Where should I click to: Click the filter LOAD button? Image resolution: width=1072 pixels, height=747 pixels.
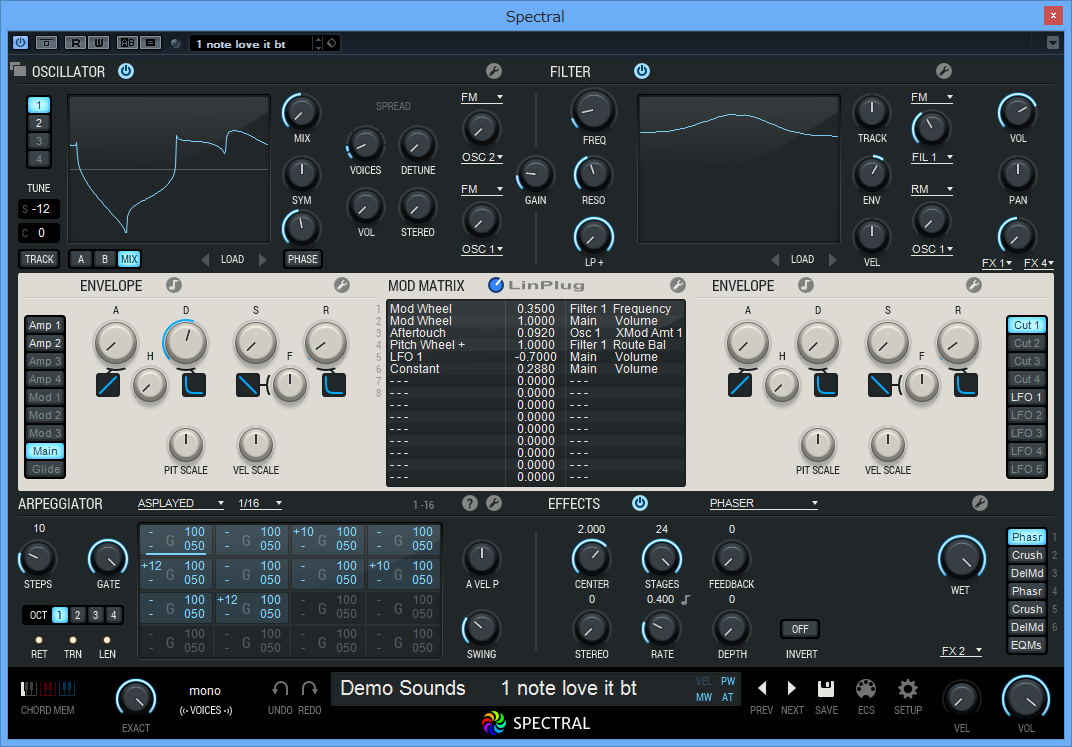(x=803, y=260)
